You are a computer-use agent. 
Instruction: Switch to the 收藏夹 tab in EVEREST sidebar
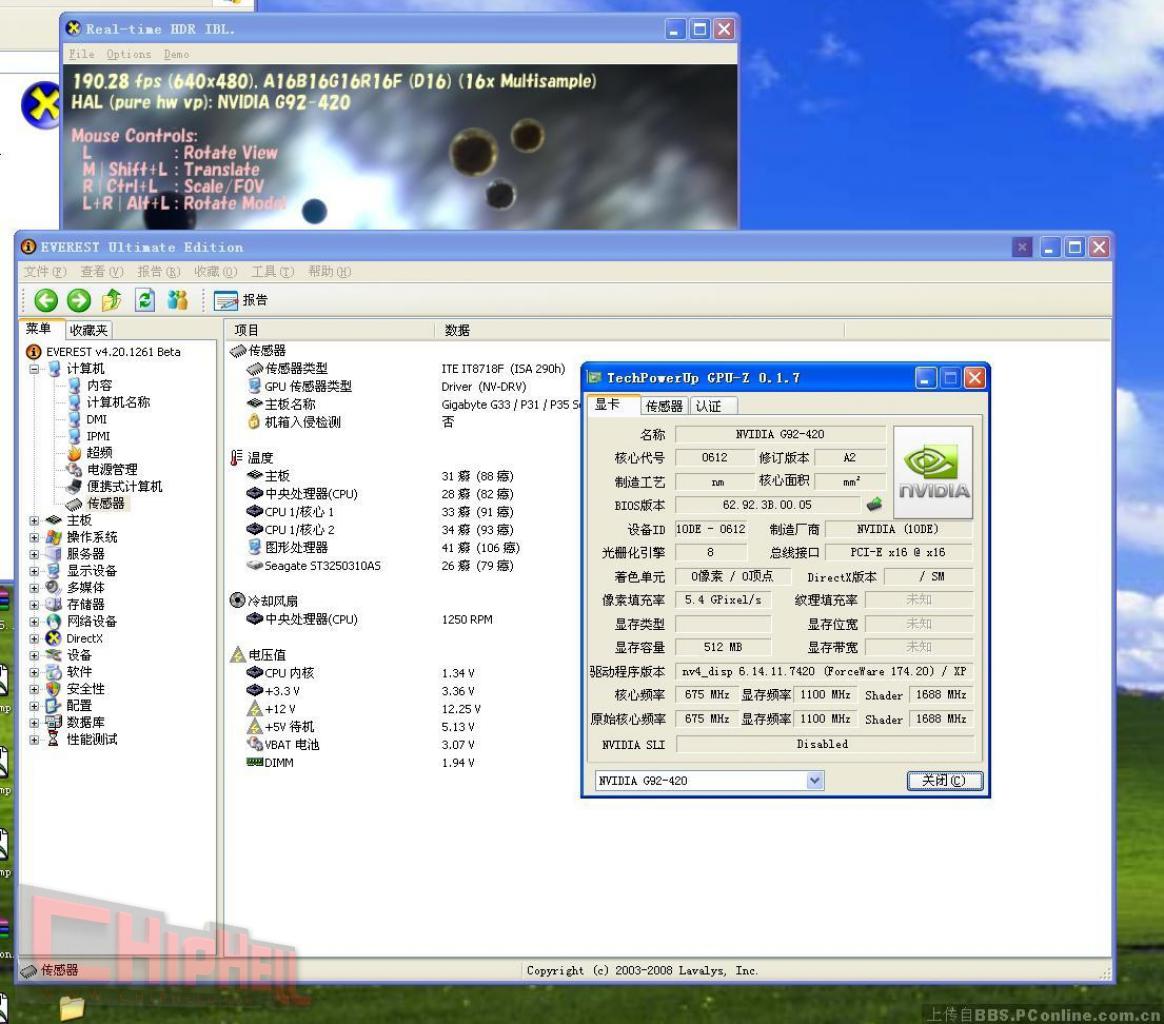tap(89, 330)
